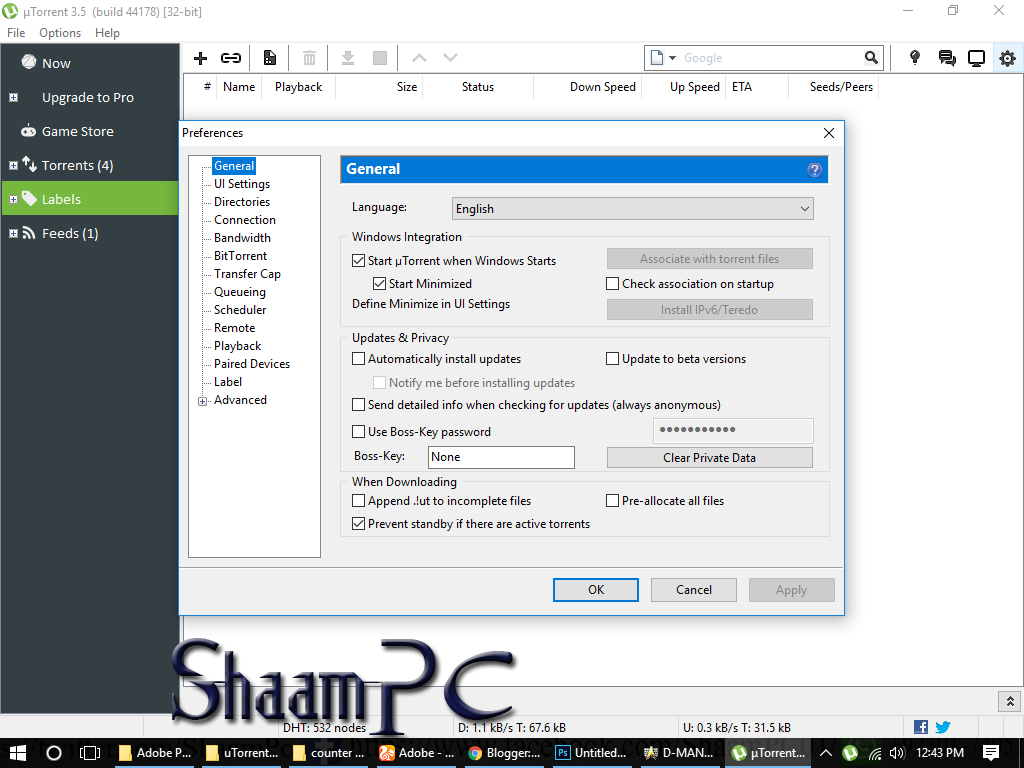The height and width of the screenshot is (768, 1024).
Task: Click the Apply button
Action: (792, 590)
